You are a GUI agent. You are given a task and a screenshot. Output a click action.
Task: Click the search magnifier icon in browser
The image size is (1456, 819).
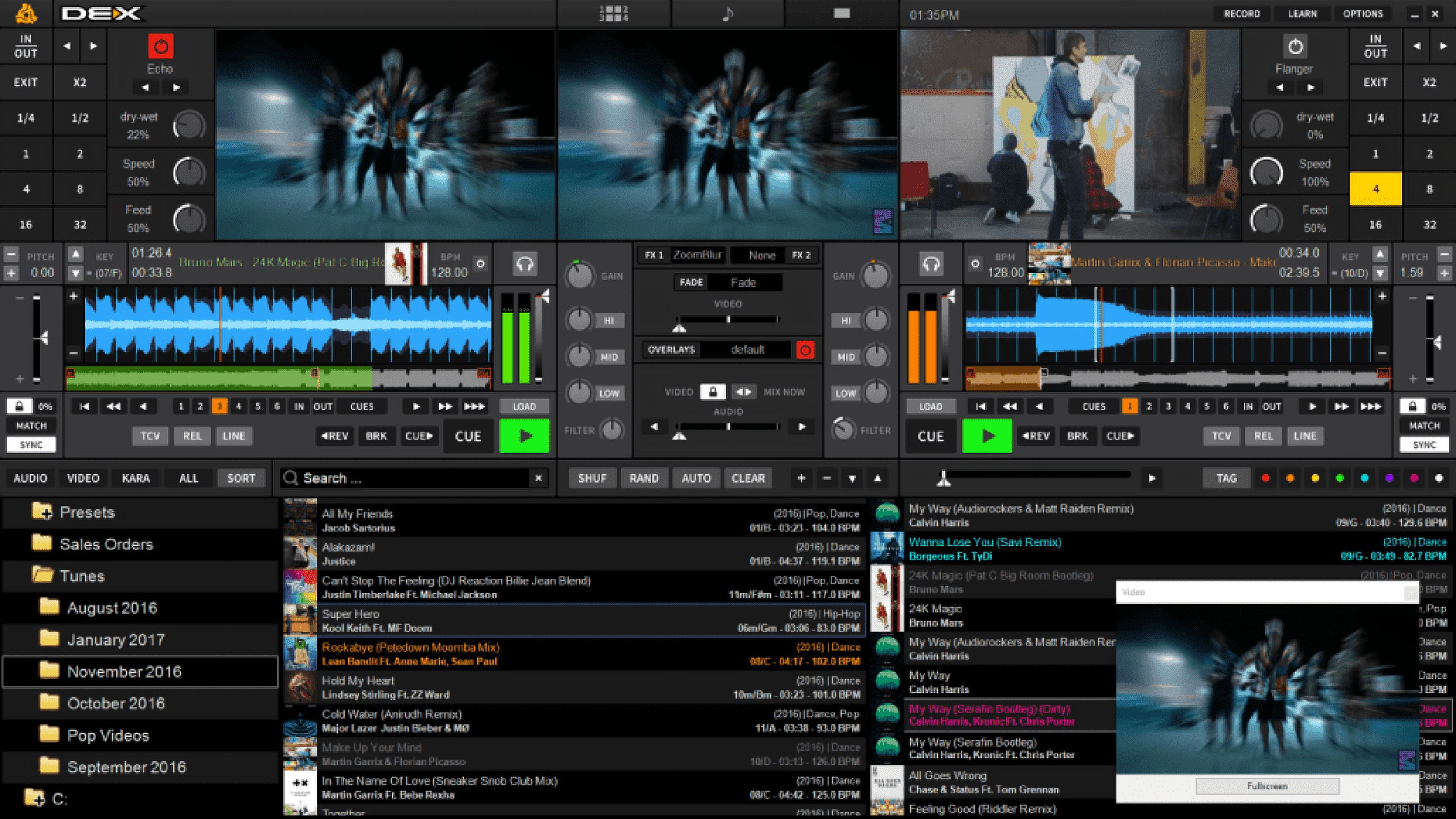(291, 478)
